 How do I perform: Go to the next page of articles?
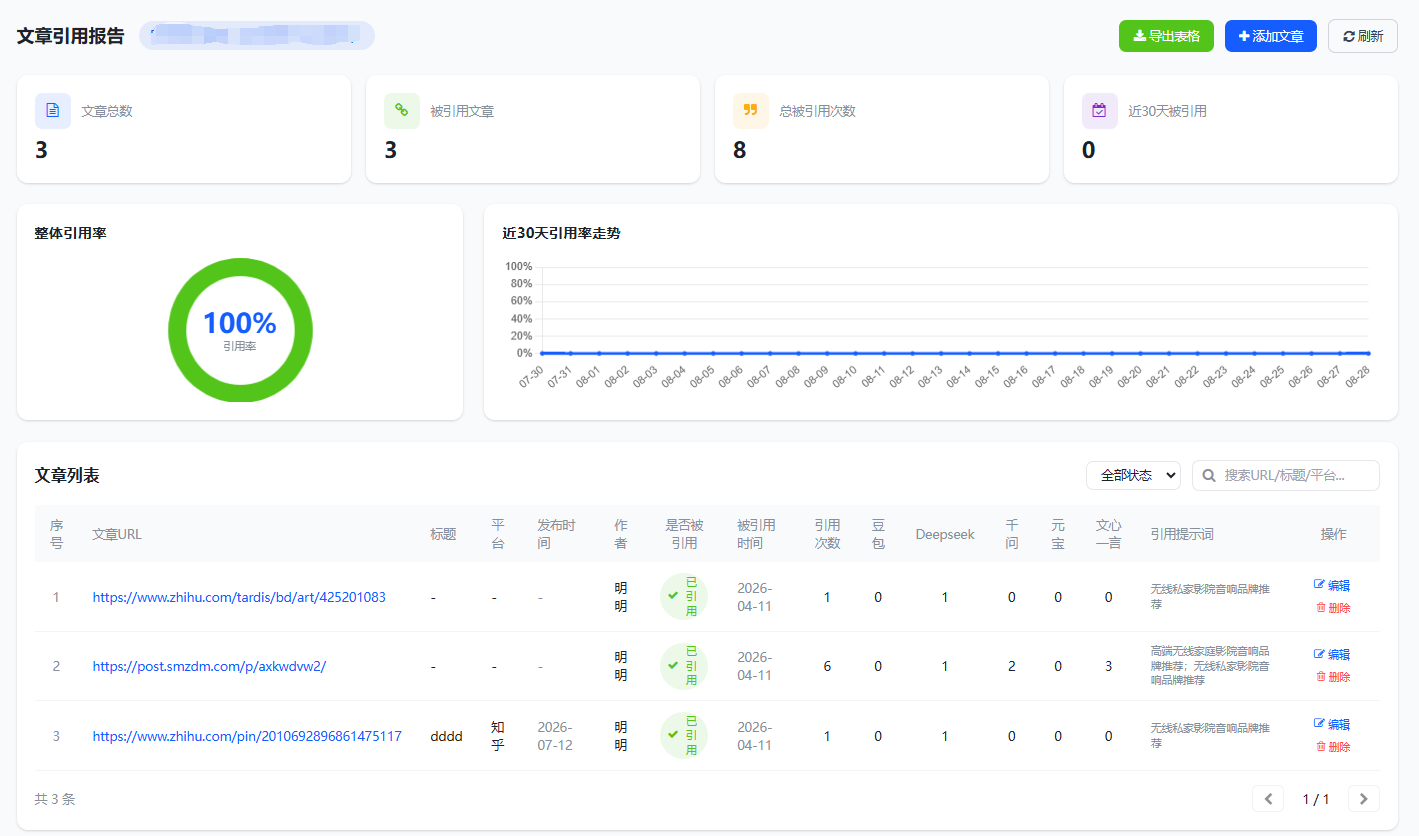1364,798
